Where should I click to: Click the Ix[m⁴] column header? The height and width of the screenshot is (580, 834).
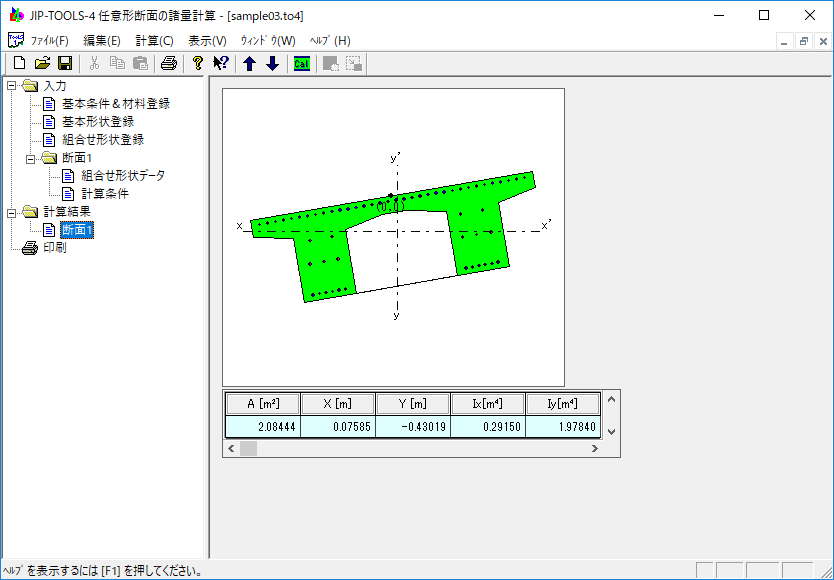(x=487, y=404)
